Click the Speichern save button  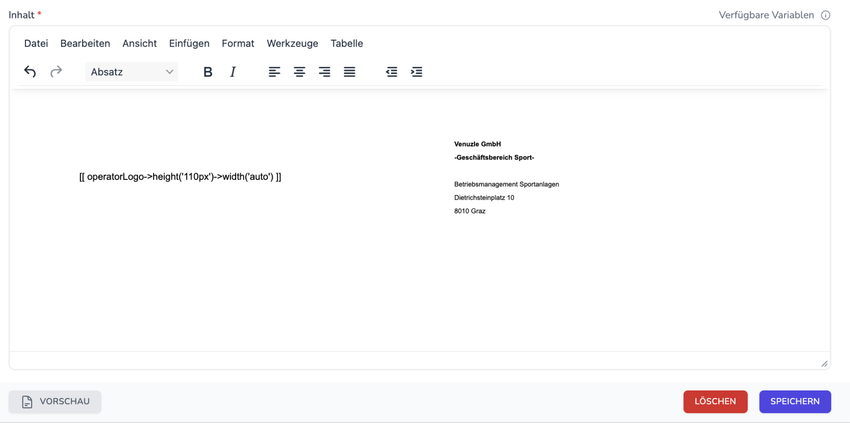[795, 402]
